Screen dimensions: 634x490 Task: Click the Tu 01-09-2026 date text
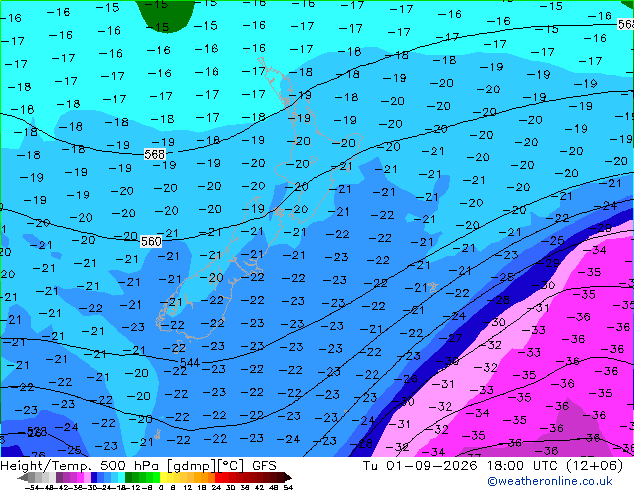[x=420, y=466]
